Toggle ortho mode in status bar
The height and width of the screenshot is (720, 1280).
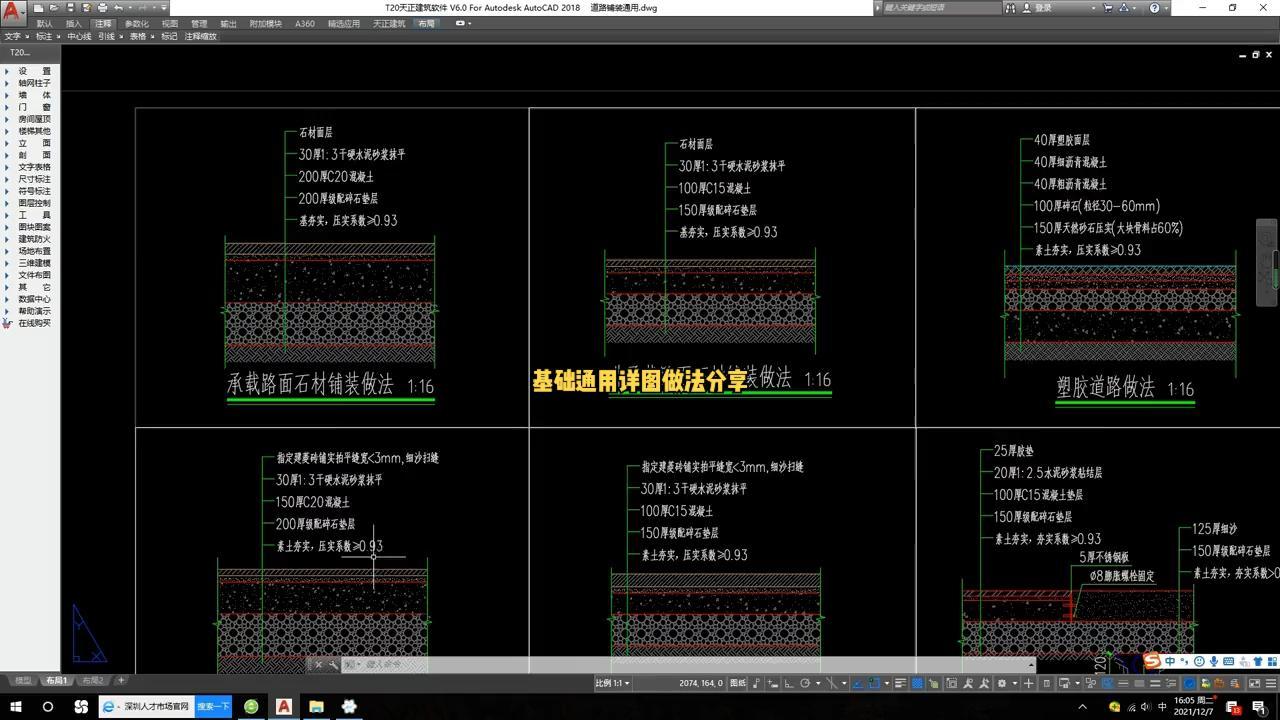[x=789, y=683]
